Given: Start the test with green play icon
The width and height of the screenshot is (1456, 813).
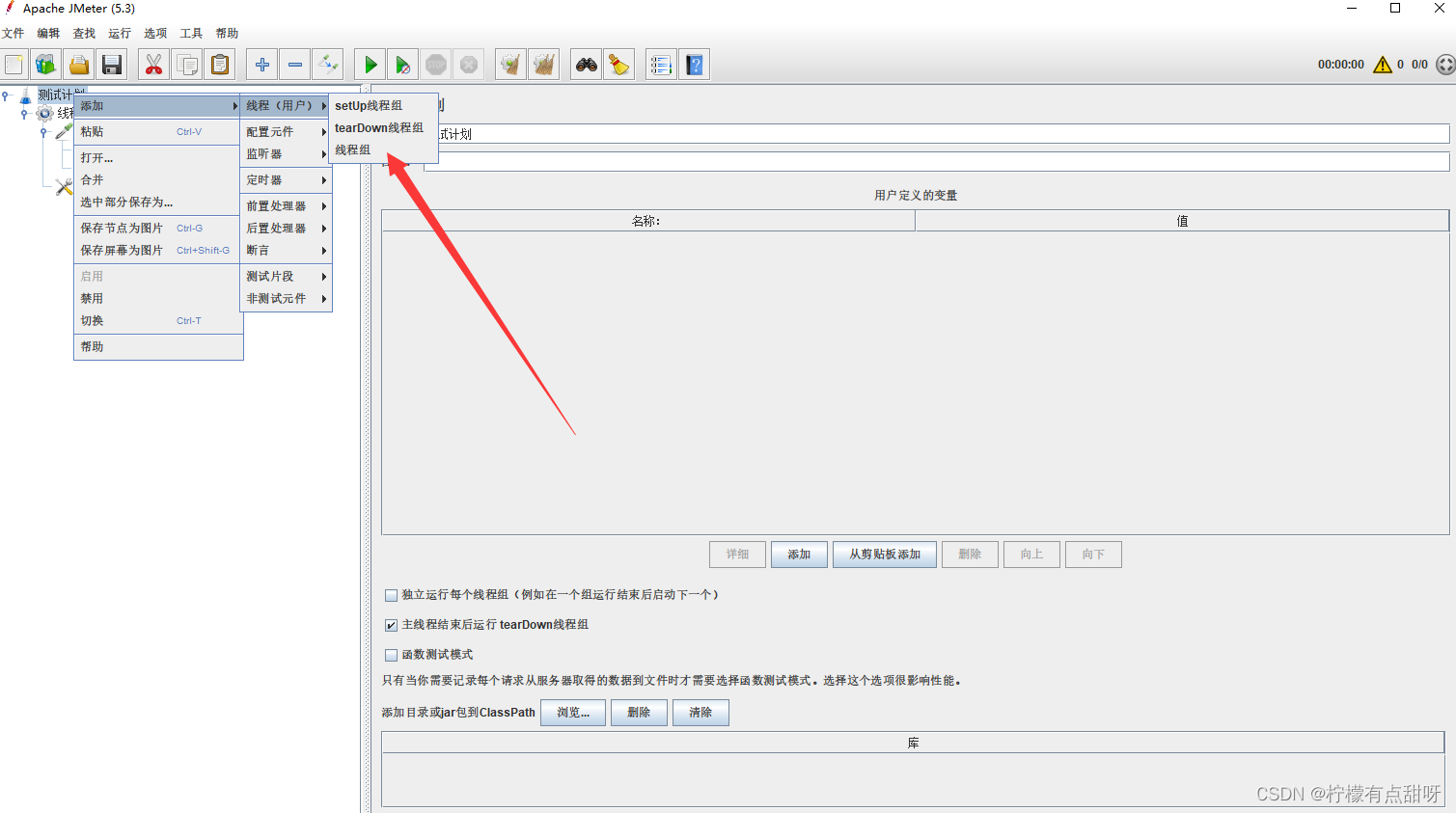Looking at the screenshot, I should 371,65.
